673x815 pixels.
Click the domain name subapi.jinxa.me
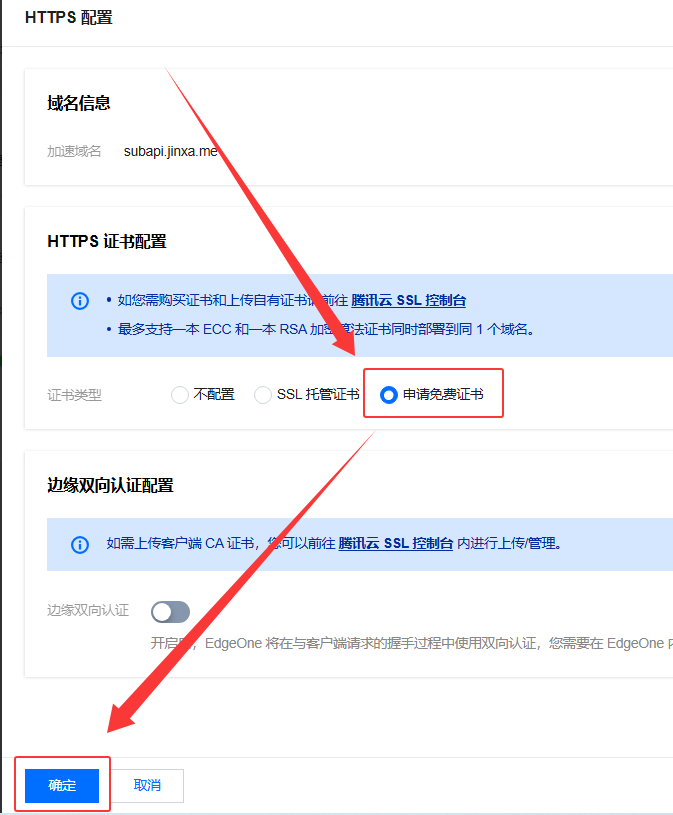(170, 152)
